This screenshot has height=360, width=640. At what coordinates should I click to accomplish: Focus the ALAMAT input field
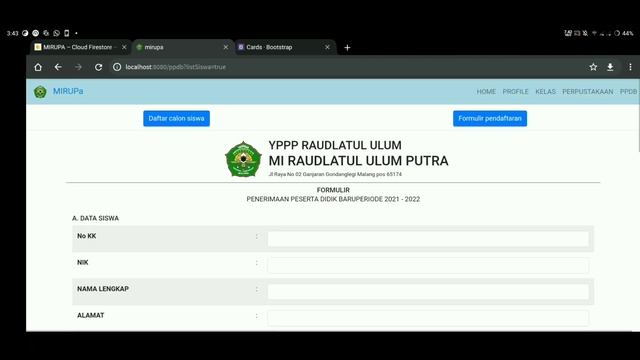coord(428,318)
